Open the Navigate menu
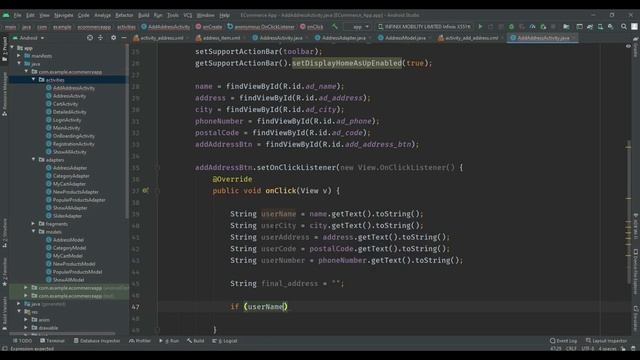The height and width of the screenshot is (360, 640). pos(64,15)
